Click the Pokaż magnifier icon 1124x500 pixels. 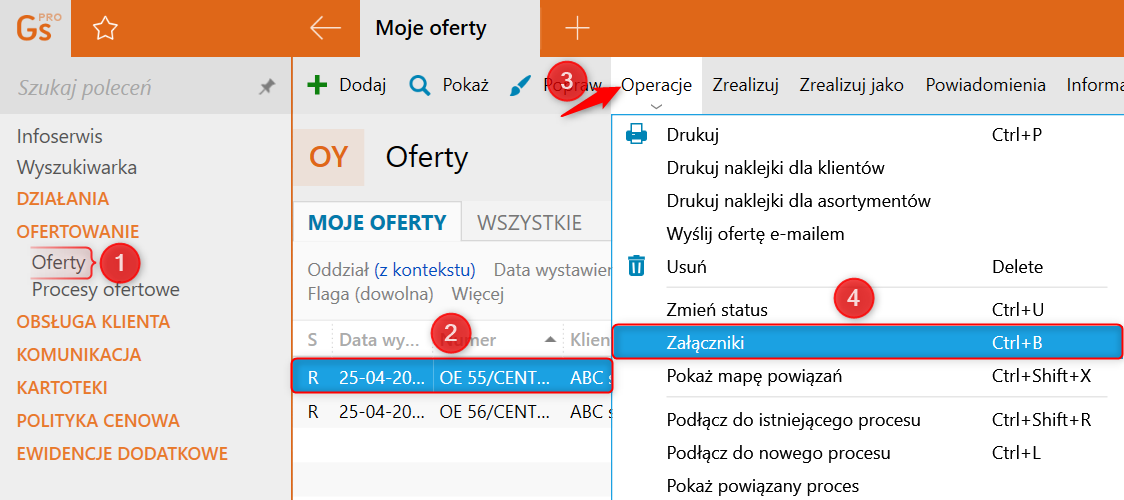tap(420, 85)
